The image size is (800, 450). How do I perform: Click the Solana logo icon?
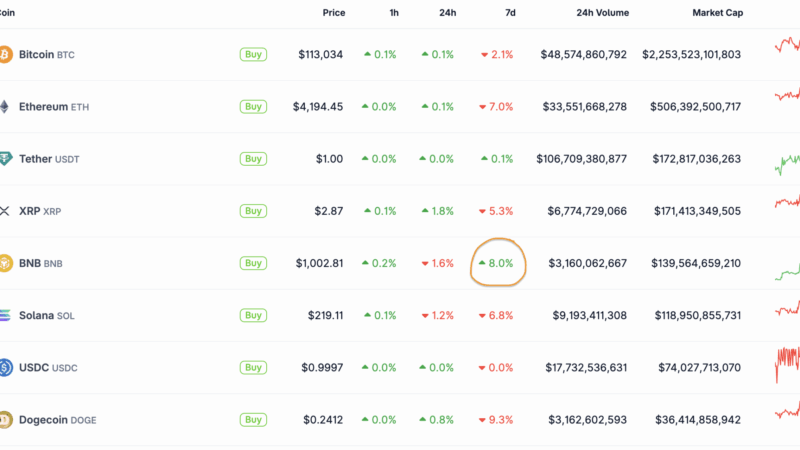5,315
